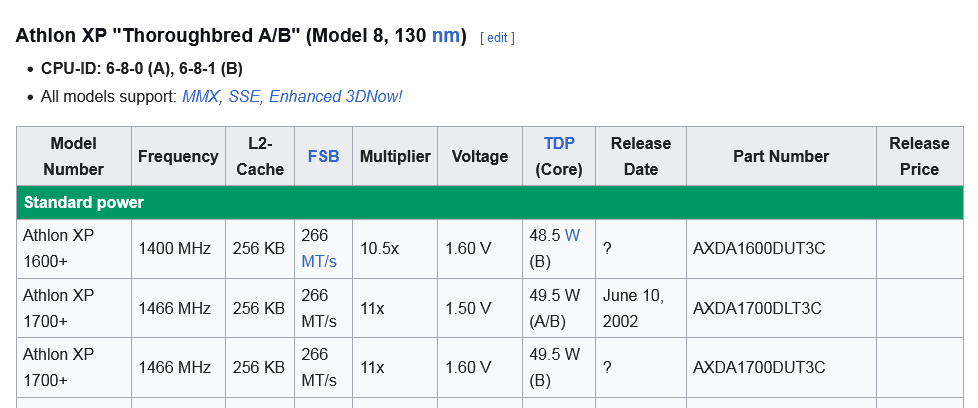The image size is (978, 408).
Task: Click the FSB column header link
Action: 323,157
